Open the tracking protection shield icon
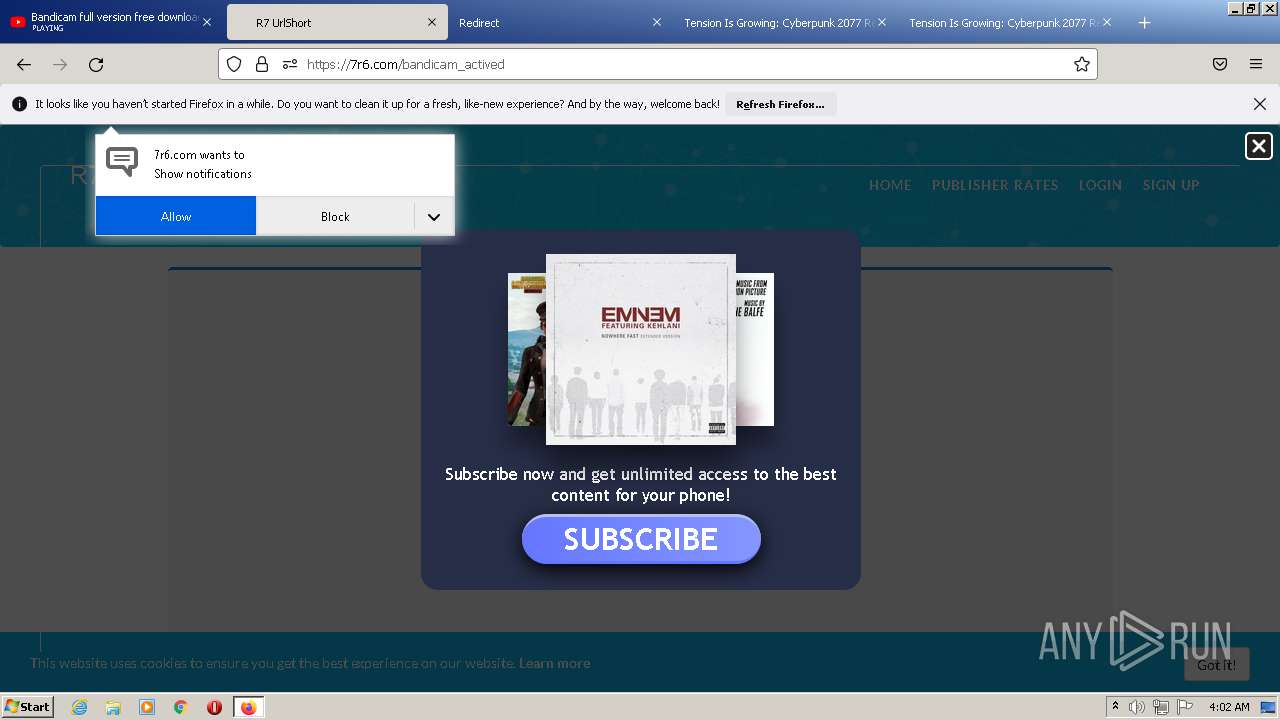 [234, 64]
